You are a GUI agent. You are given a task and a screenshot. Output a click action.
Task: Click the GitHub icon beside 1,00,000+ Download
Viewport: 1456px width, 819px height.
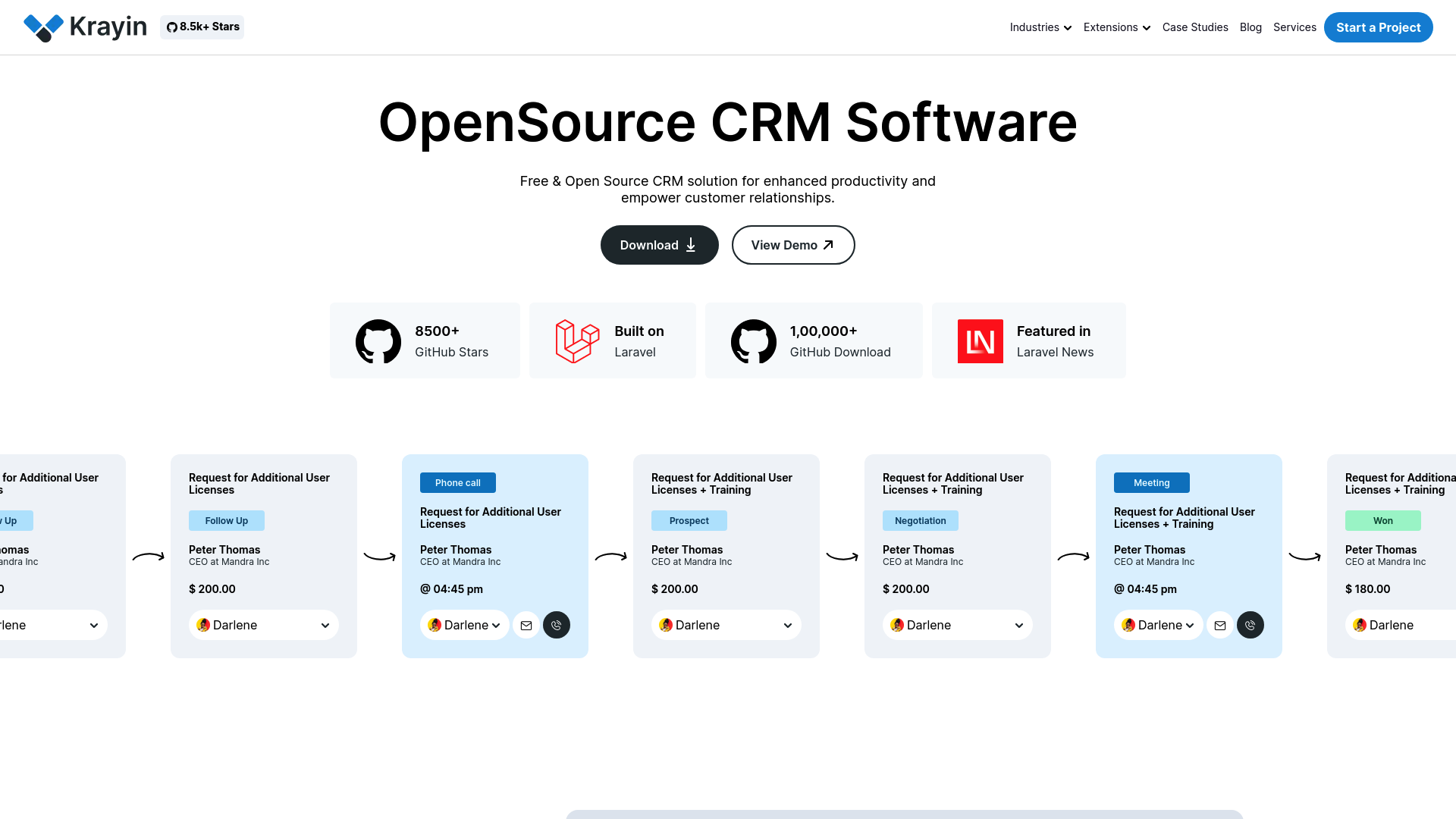(754, 341)
